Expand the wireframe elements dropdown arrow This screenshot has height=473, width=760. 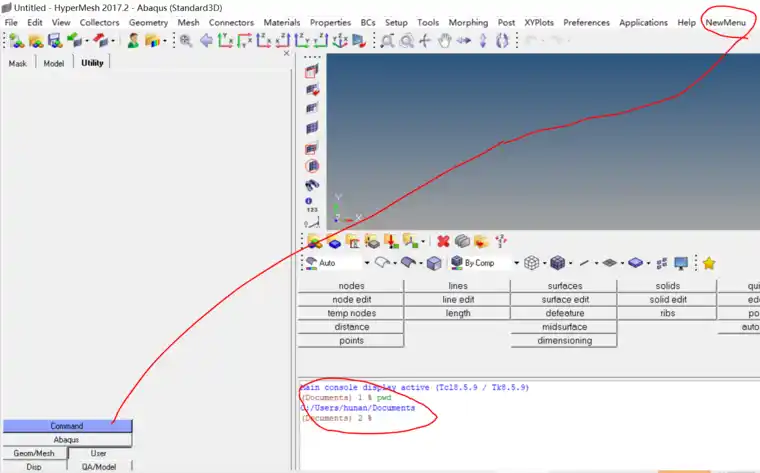(x=545, y=263)
